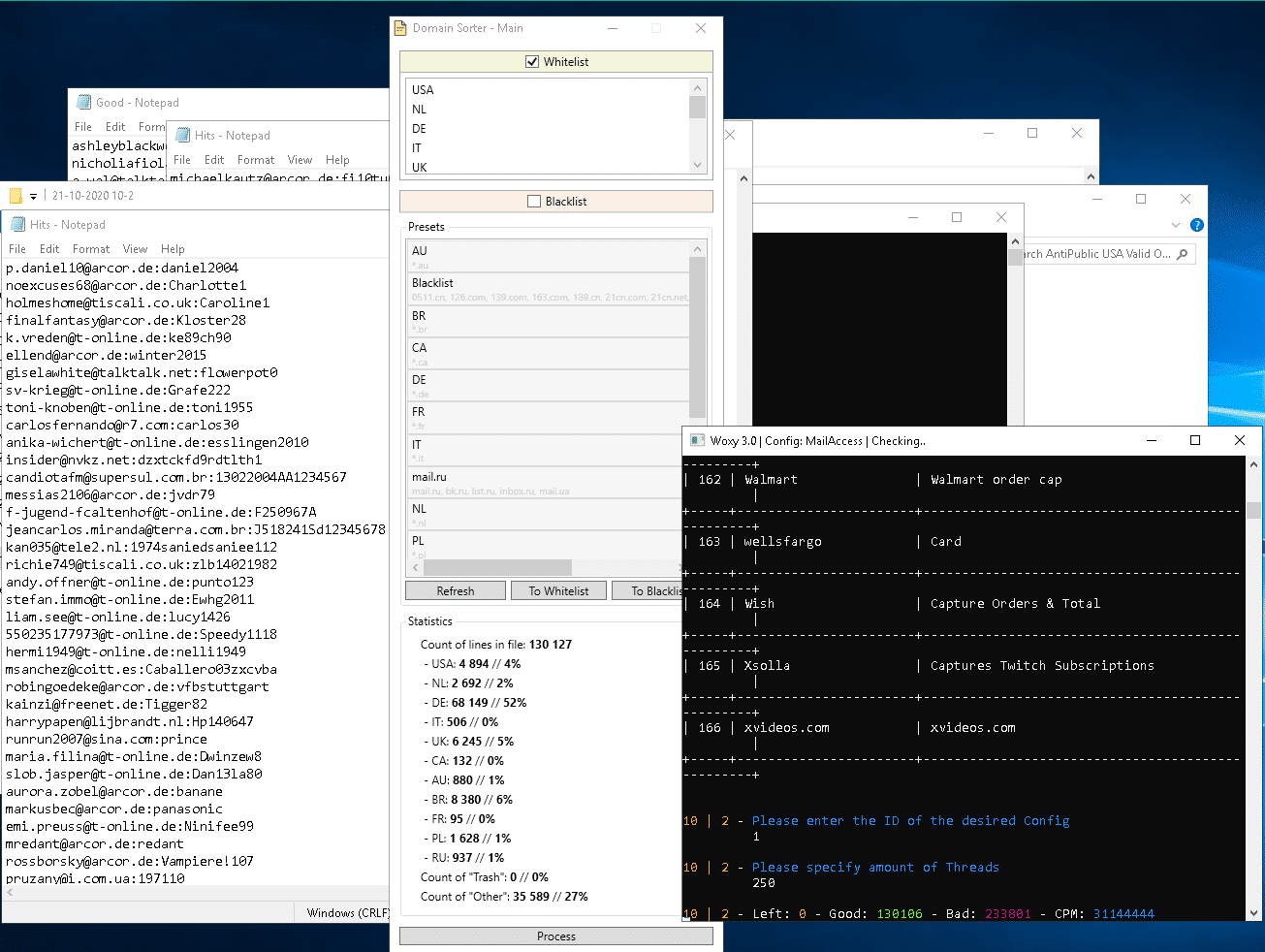Click the yellow folder icon in Explorer title bar
The height and width of the screenshot is (952, 1265).
pyautogui.click(x=16, y=196)
